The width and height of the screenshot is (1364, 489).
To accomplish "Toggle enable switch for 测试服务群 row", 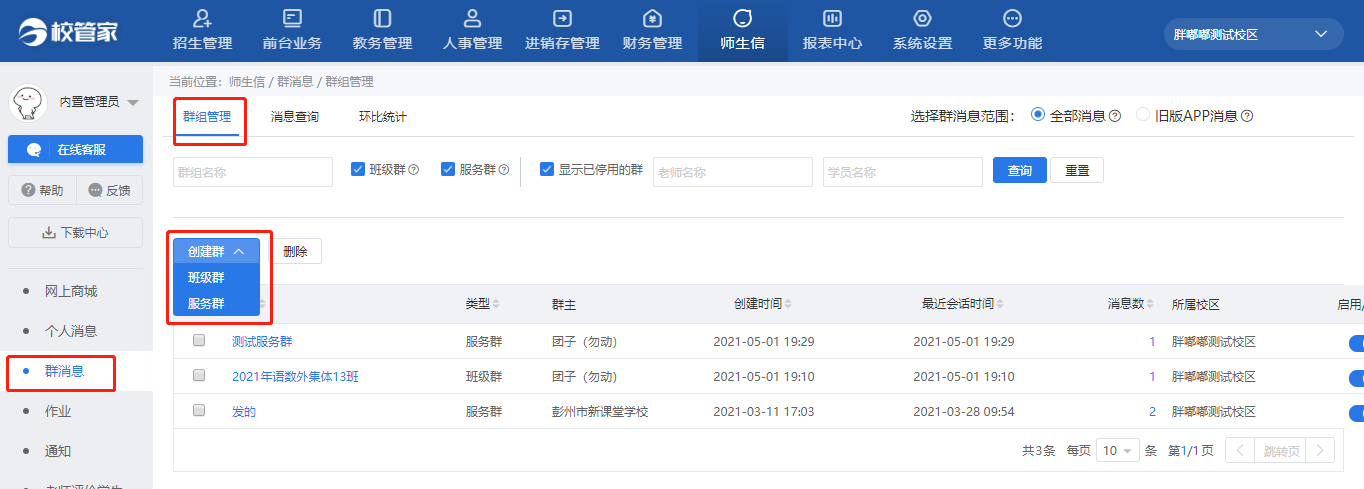I will coord(1356,343).
